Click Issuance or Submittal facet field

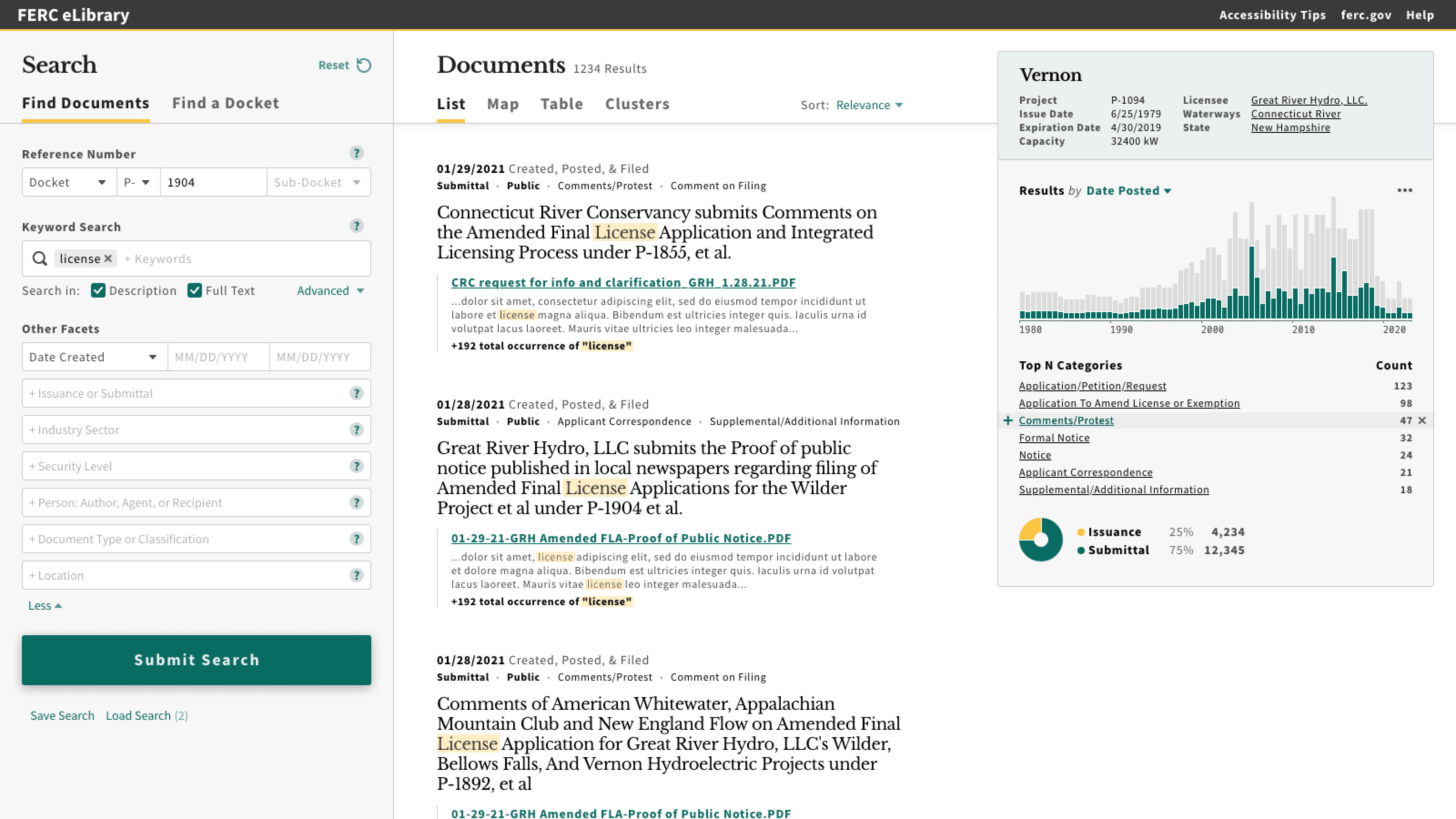pos(197,394)
